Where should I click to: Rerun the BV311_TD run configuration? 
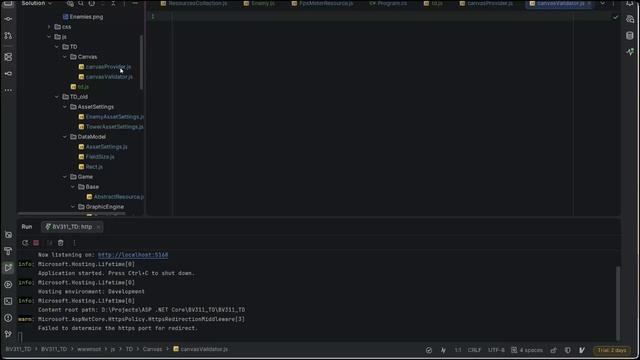(x=25, y=243)
